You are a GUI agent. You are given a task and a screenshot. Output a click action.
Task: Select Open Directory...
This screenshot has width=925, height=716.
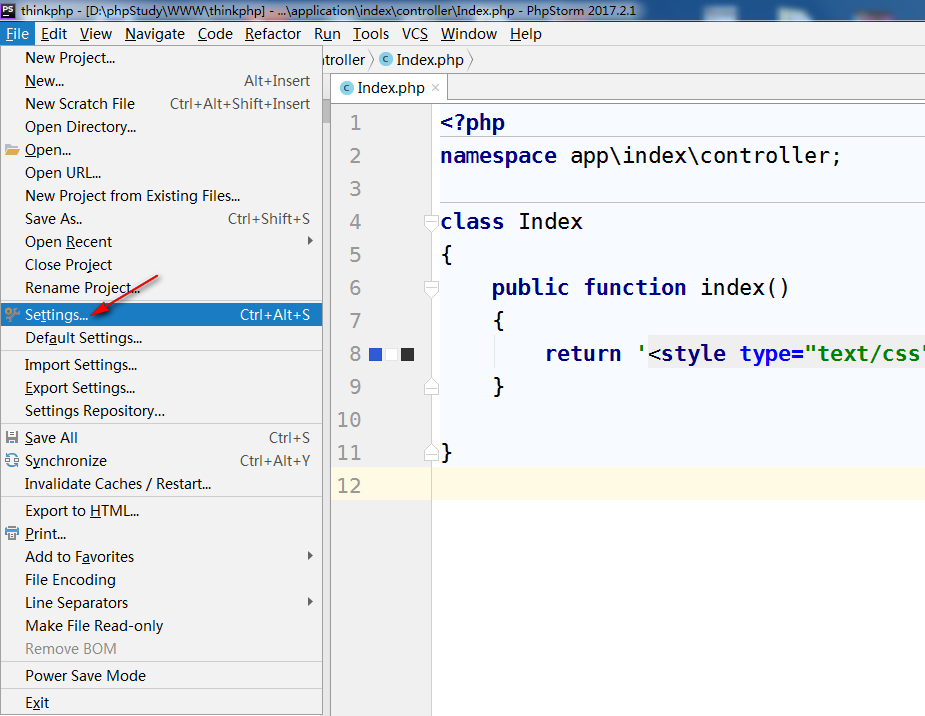[x=162, y=127]
